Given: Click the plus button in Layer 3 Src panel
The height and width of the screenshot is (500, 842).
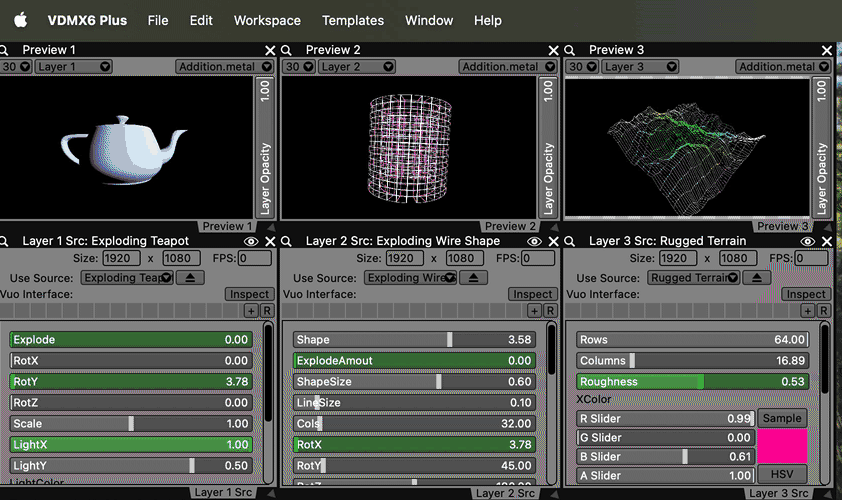Looking at the screenshot, I should (808, 311).
